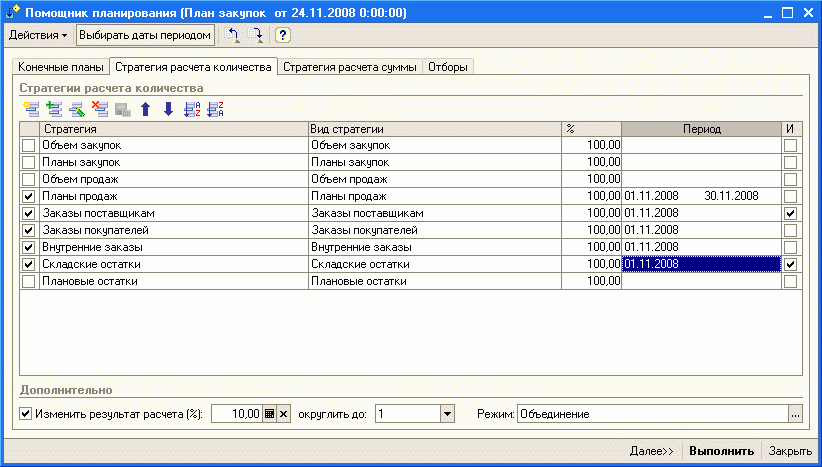Click the 01.11.2008 period cell for Заказы поставщикам
The image size is (822, 467).
[x=701, y=213]
